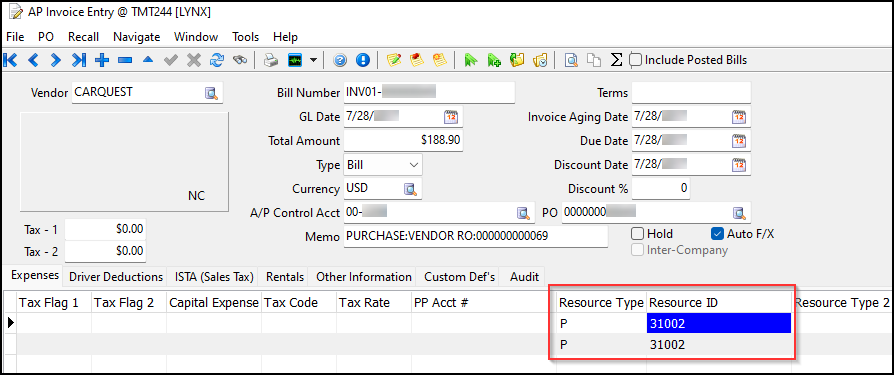Open the PO menu
The height and width of the screenshot is (375, 894).
click(x=46, y=37)
